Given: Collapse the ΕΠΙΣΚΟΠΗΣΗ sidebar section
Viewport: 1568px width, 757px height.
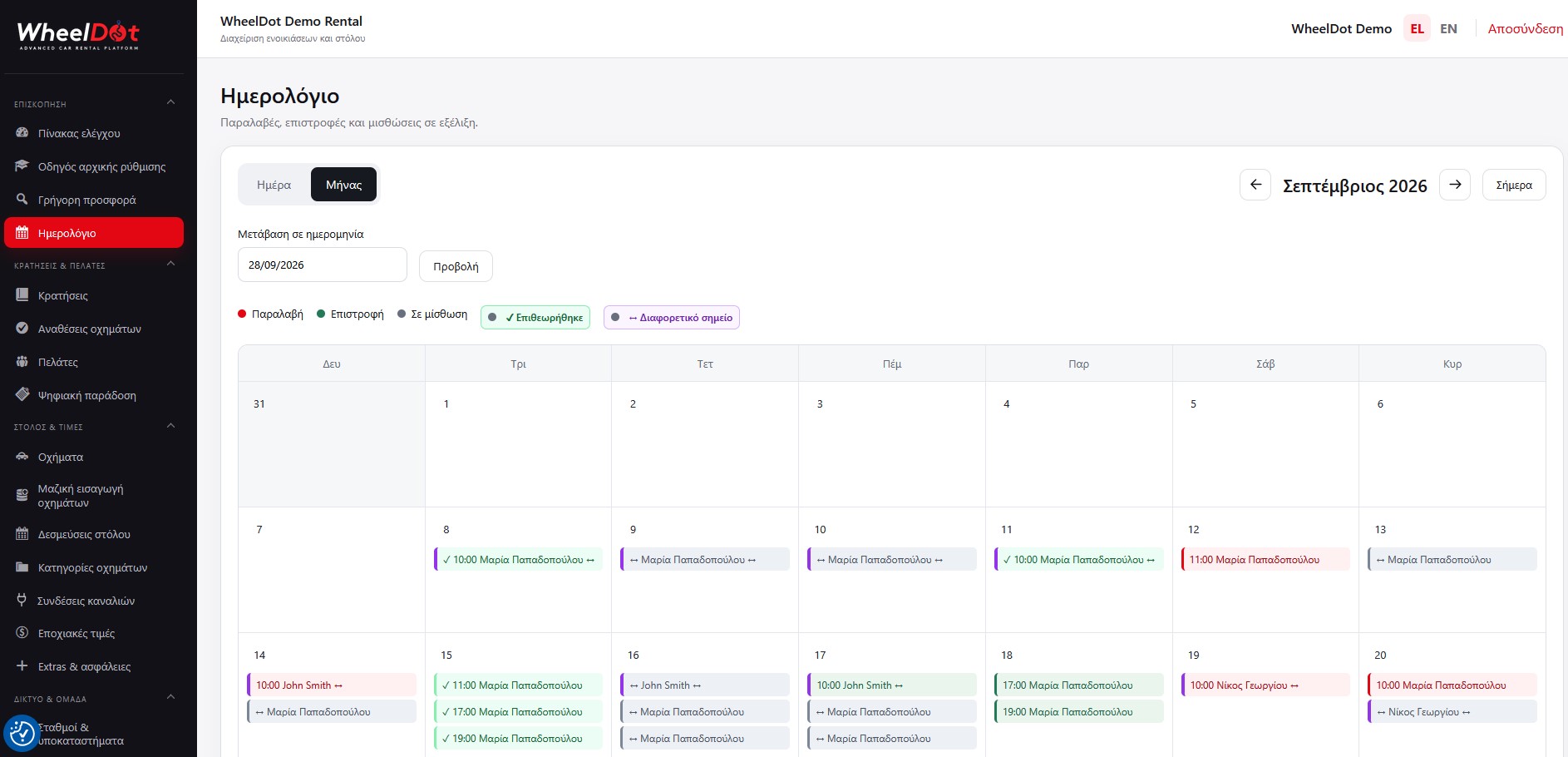Looking at the screenshot, I should point(170,103).
